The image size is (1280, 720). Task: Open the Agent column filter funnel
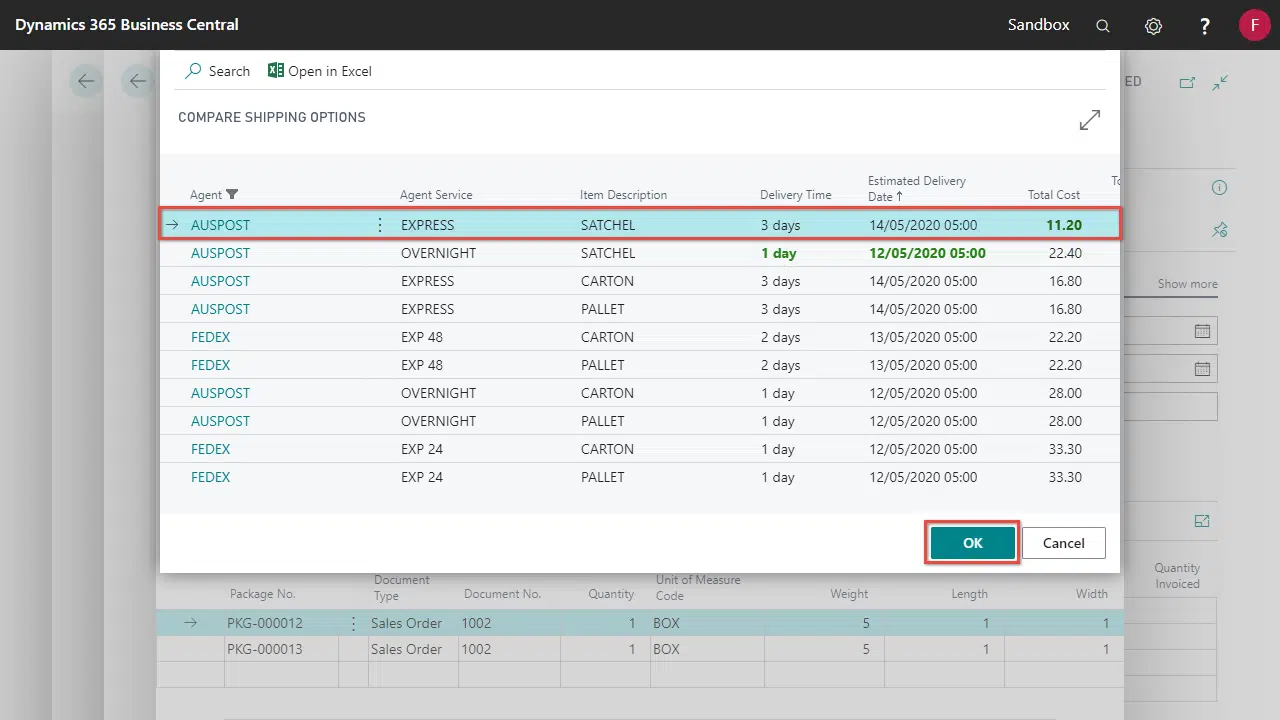[233, 195]
